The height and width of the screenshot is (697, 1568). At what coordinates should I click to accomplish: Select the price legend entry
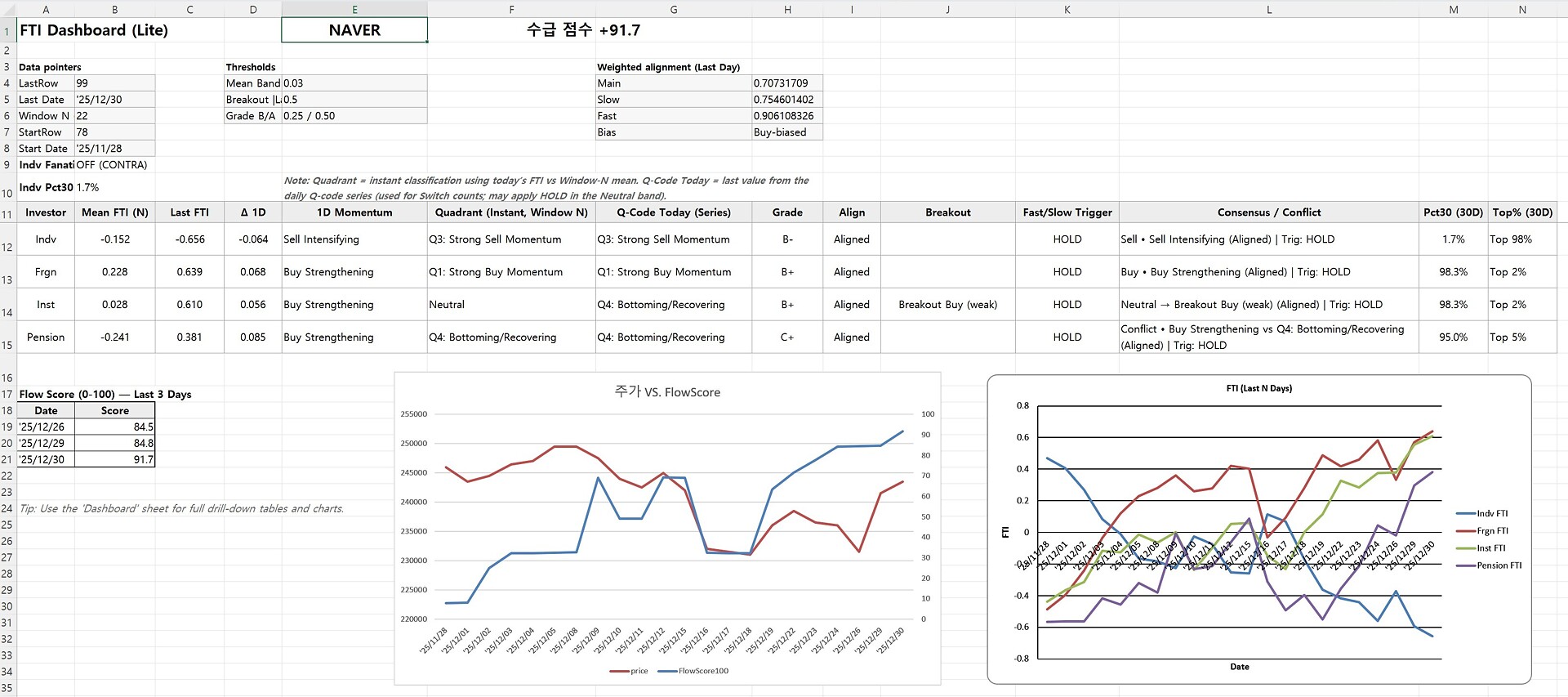pos(638,671)
